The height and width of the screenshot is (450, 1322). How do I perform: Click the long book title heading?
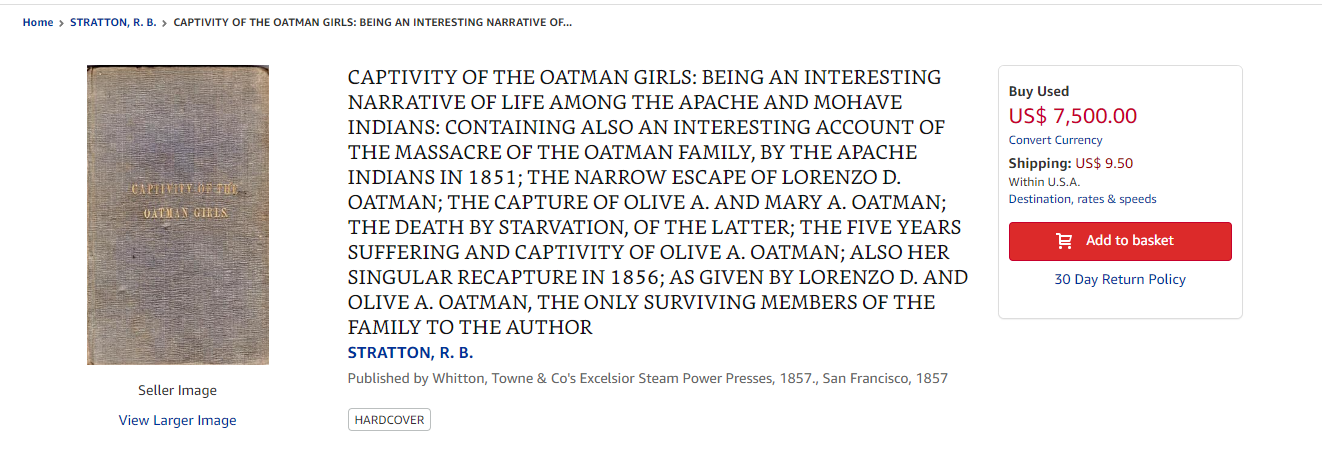658,202
